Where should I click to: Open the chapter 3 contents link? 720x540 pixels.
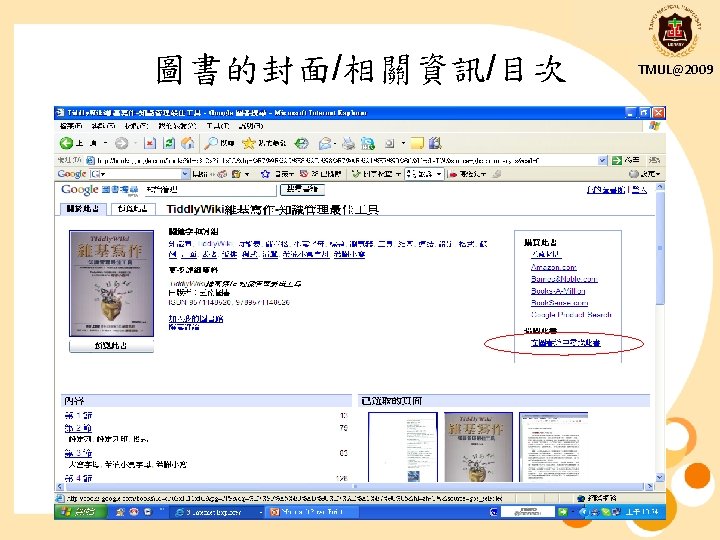79,453
